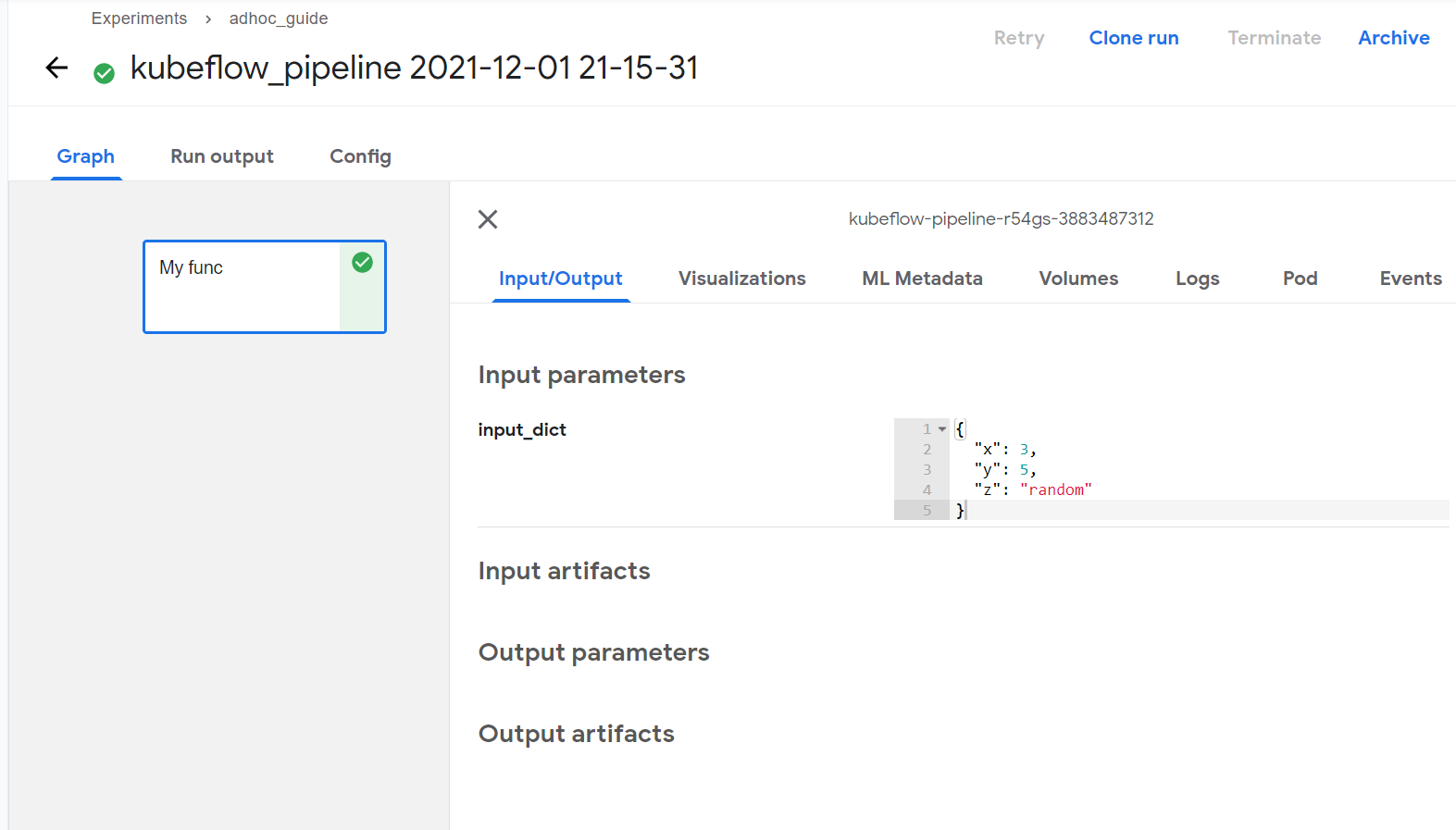View the Volumes tab
This screenshot has height=830, width=1456.
pyautogui.click(x=1078, y=279)
